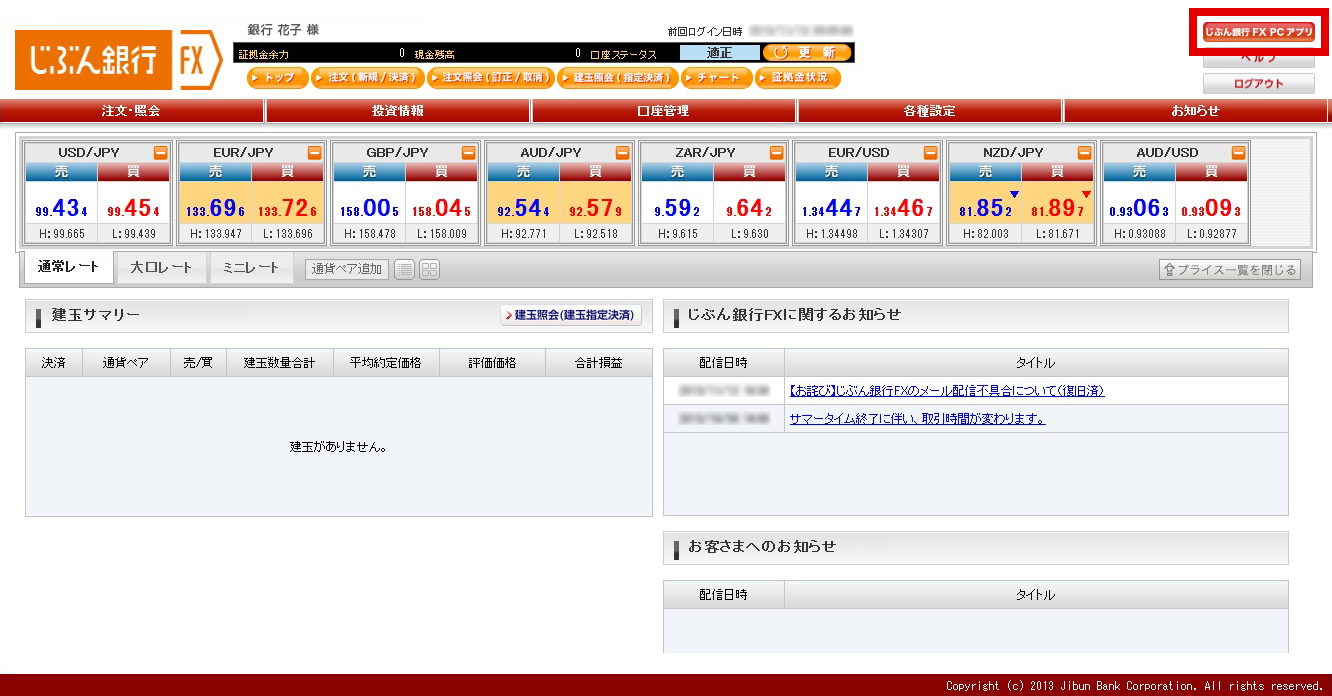Image resolution: width=1332 pixels, height=696 pixels.
Task: Switch rate panels to grid view icon
Action: click(429, 269)
